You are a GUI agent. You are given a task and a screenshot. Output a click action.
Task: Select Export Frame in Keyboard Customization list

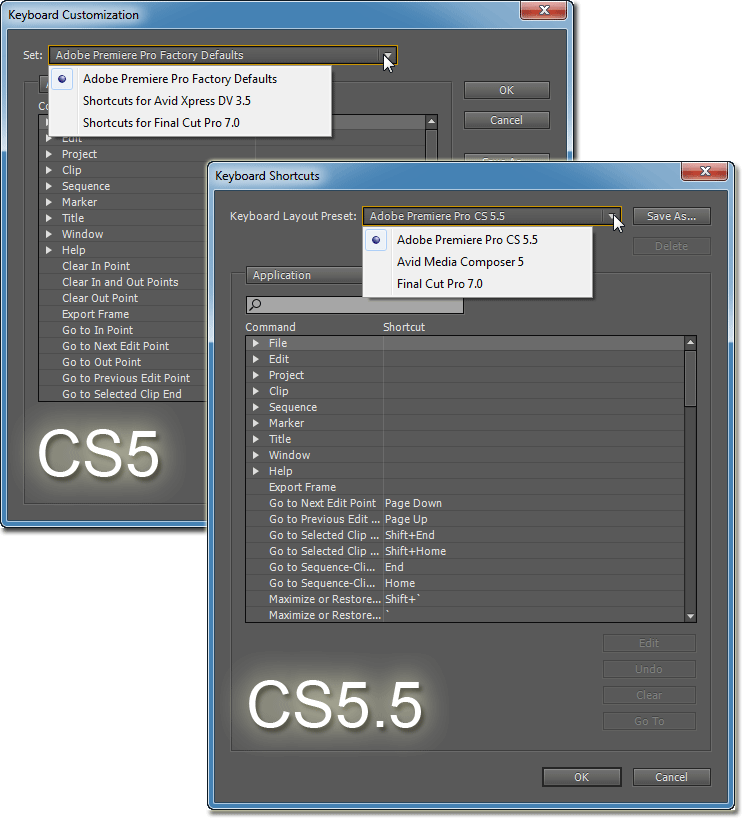click(95, 314)
